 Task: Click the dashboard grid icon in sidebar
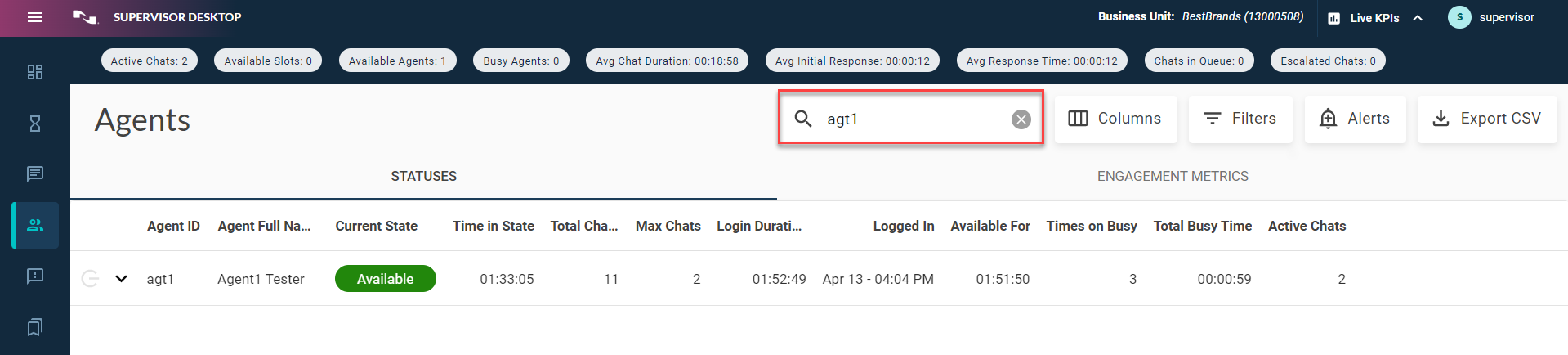pos(35,72)
